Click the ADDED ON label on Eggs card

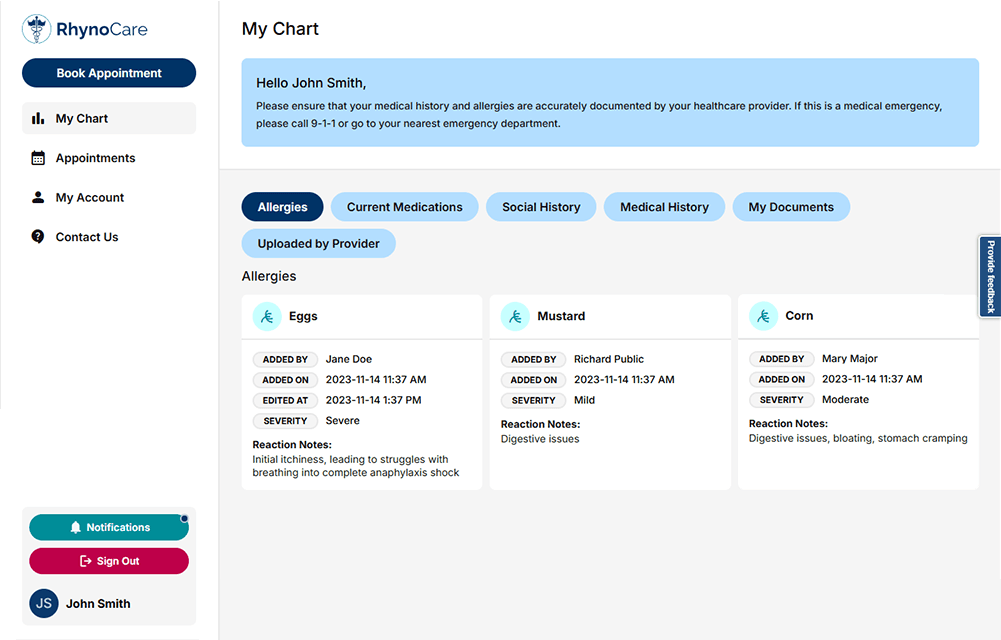click(x=285, y=380)
